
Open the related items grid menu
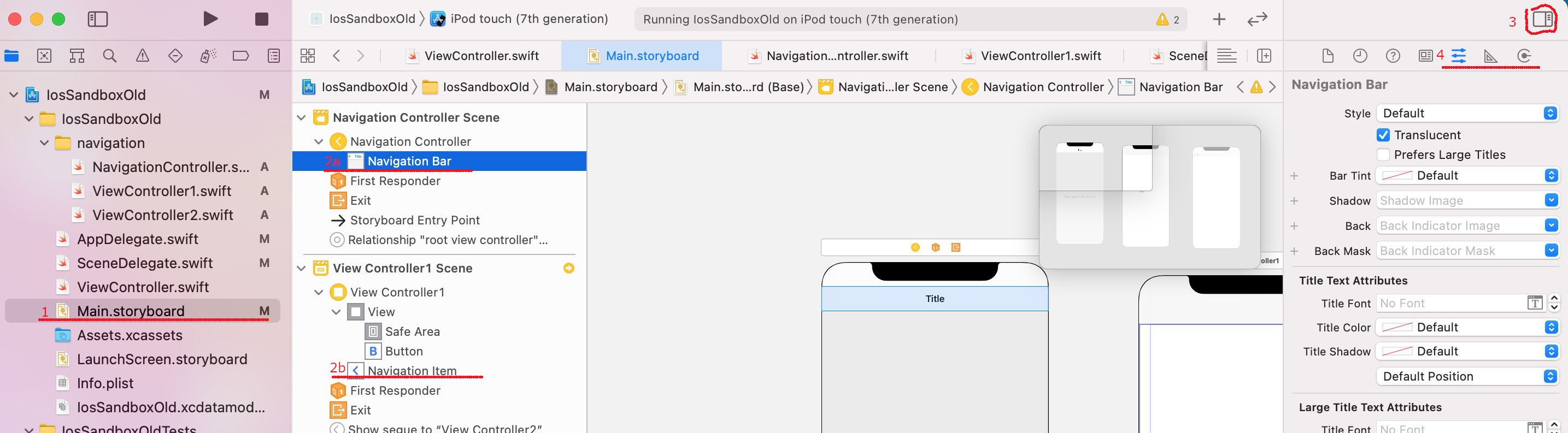coord(308,56)
